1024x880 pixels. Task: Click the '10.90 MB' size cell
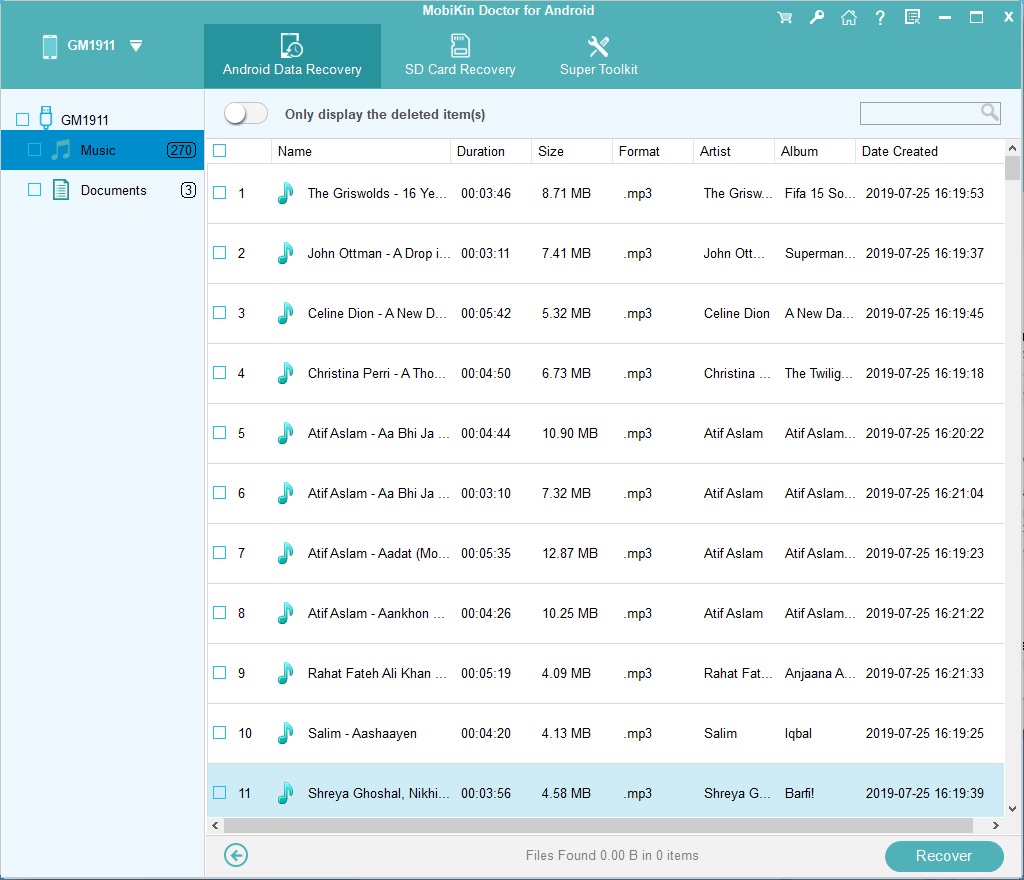pyautogui.click(x=569, y=433)
